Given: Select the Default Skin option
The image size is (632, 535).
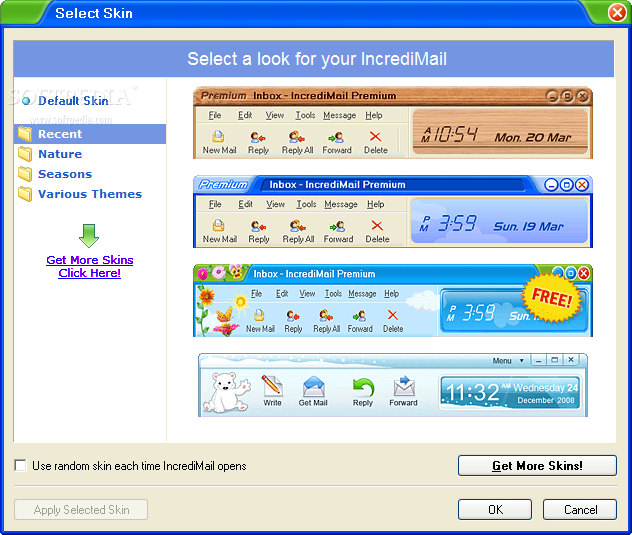Looking at the screenshot, I should coord(73,100).
